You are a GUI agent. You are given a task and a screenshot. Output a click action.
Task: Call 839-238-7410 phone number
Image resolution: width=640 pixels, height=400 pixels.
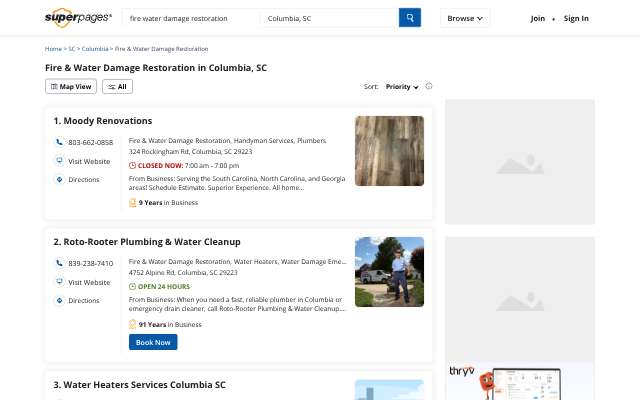91,263
